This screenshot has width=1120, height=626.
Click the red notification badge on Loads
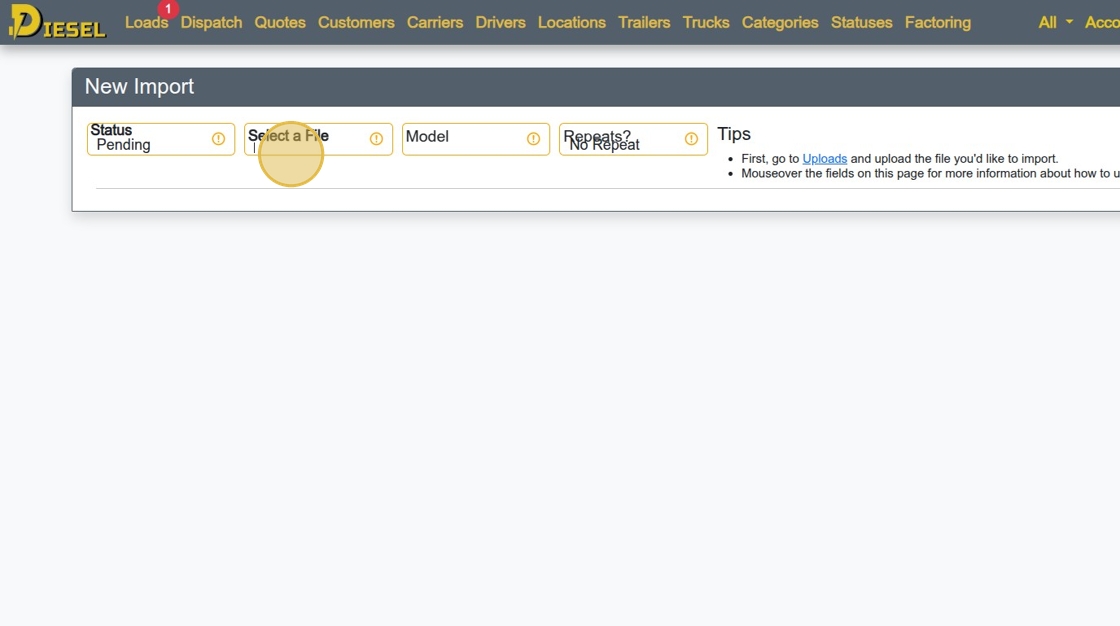coord(168,9)
